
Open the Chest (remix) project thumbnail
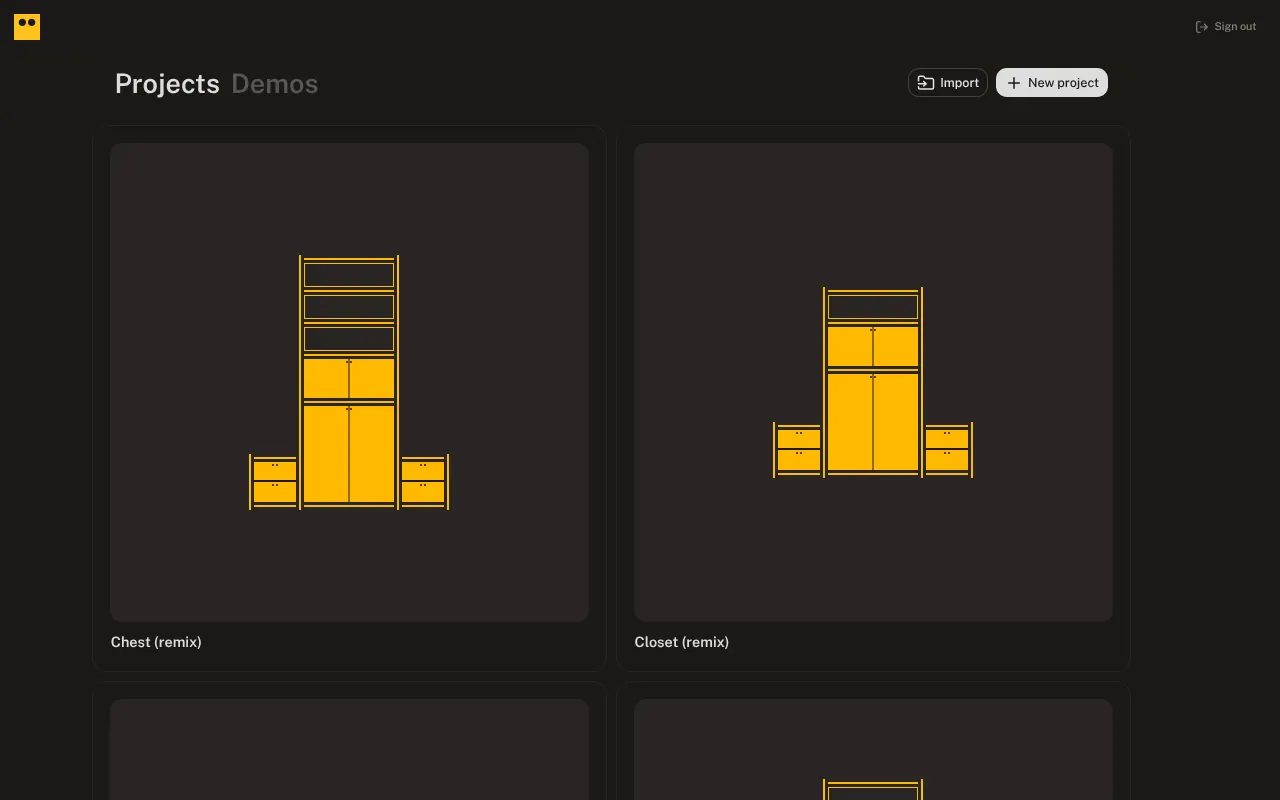(349, 382)
